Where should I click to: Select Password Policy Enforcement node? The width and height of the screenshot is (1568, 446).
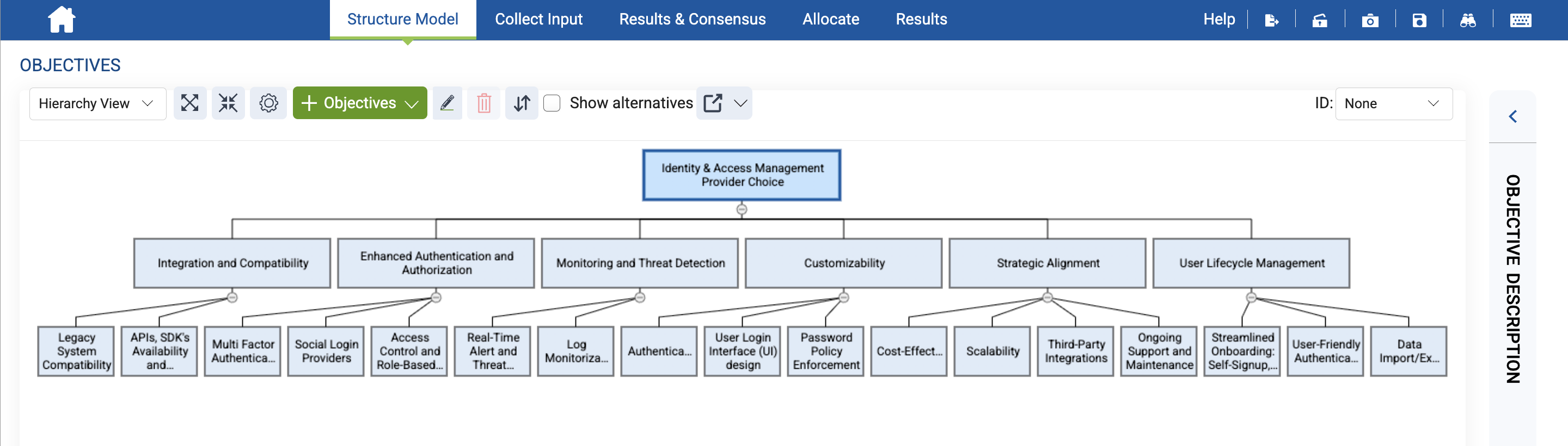(x=826, y=351)
